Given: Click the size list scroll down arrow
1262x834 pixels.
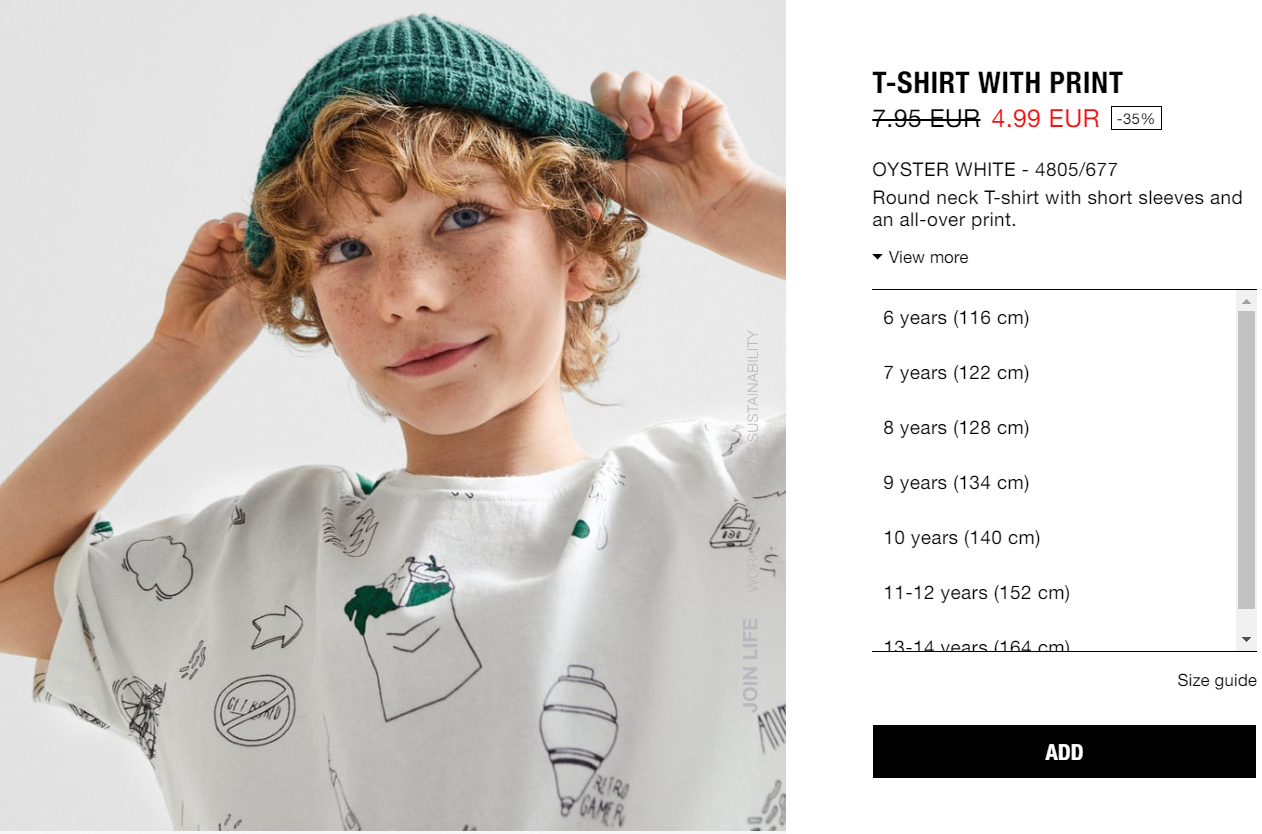Looking at the screenshot, I should 1246,639.
